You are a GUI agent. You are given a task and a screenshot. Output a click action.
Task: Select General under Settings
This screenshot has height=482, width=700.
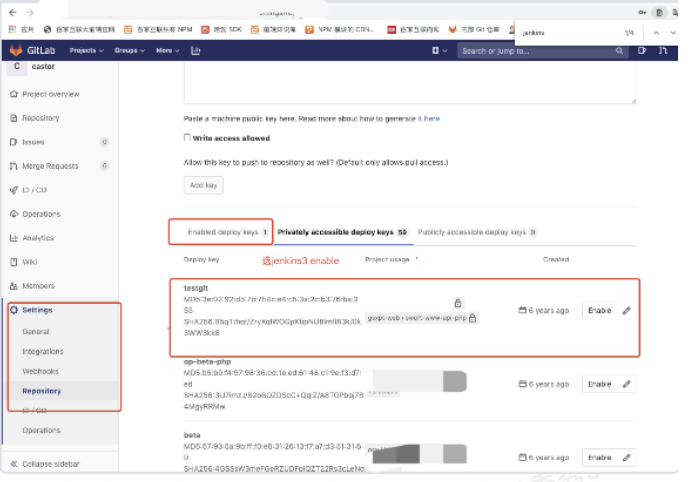coord(36,332)
